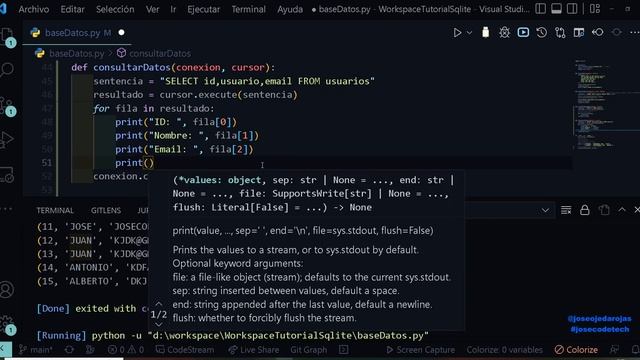
Task: Click Screen Capture in status bar
Action: 420,350
